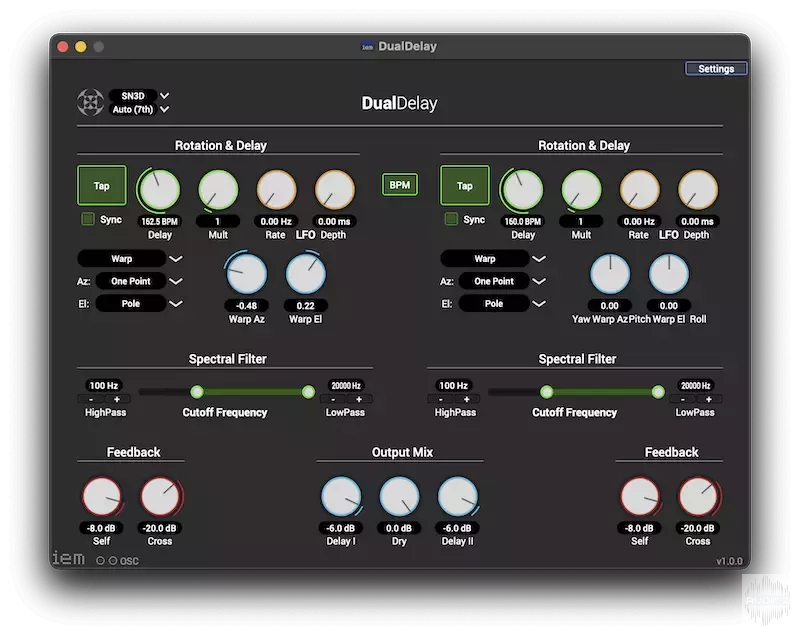Click right 100 Hz HighPass value field

(x=454, y=386)
